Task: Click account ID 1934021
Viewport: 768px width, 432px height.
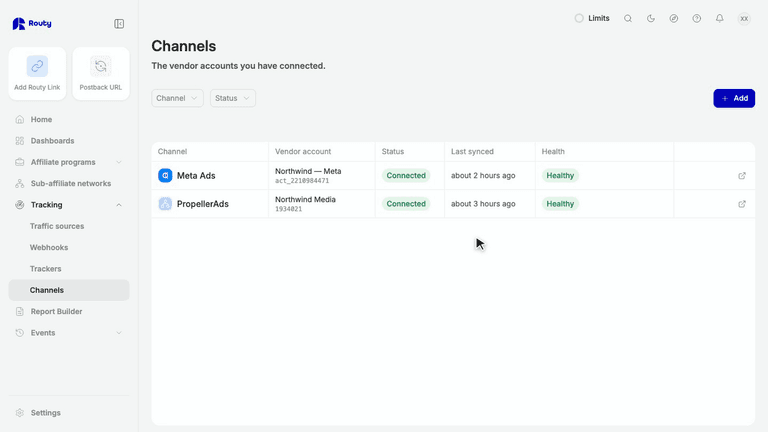Action: (288, 209)
